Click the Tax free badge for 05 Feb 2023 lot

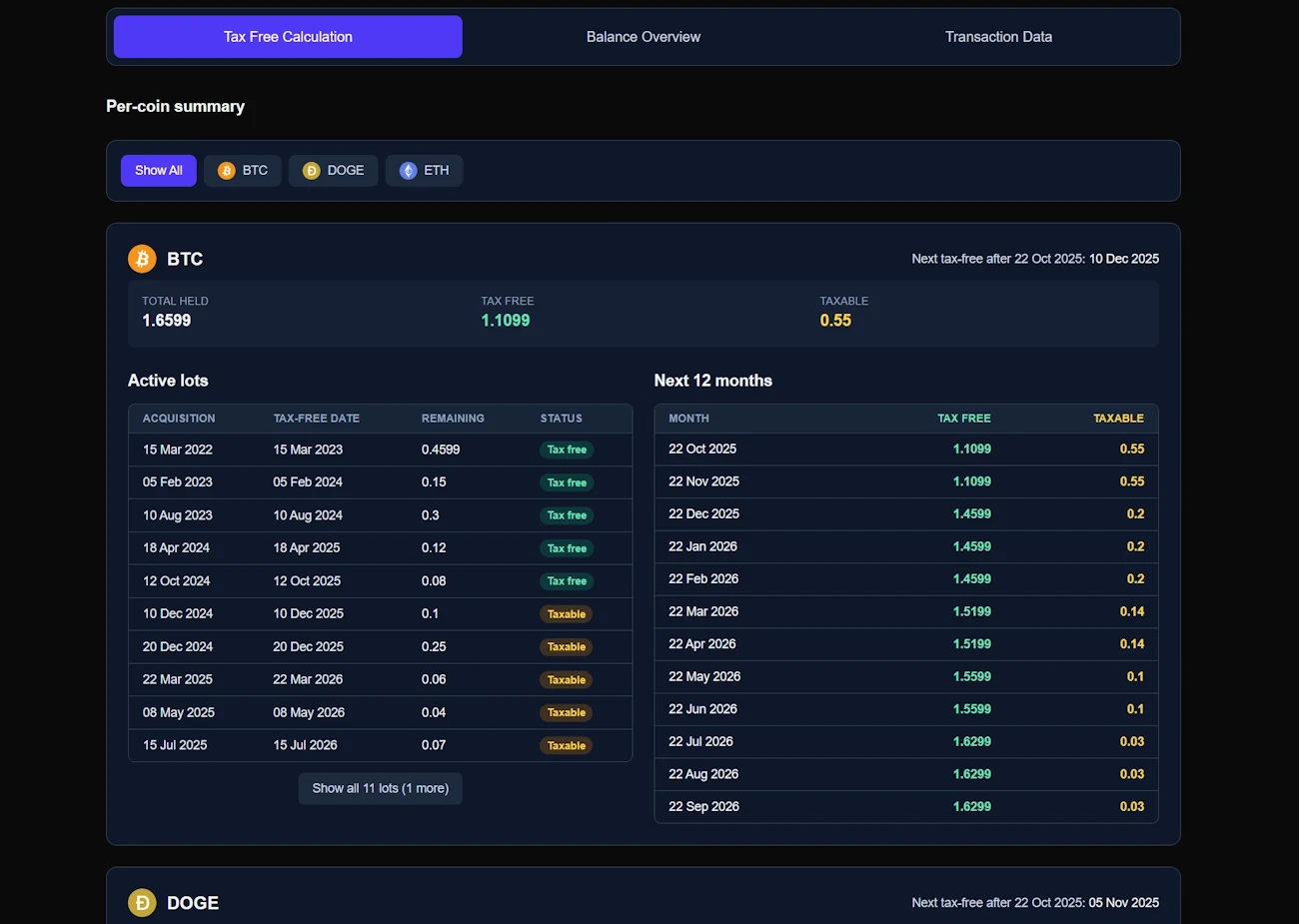[567, 482]
